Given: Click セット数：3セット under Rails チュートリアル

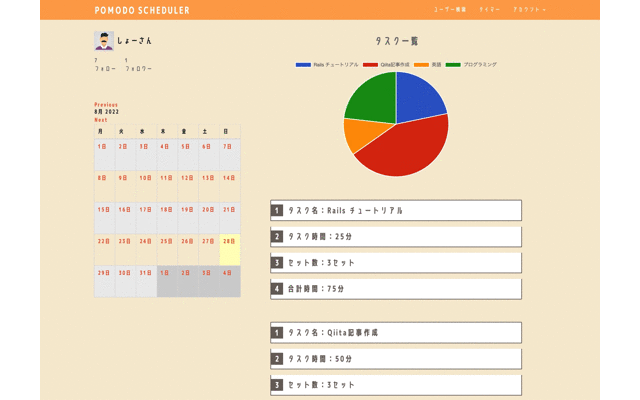Looking at the screenshot, I should [x=396, y=263].
